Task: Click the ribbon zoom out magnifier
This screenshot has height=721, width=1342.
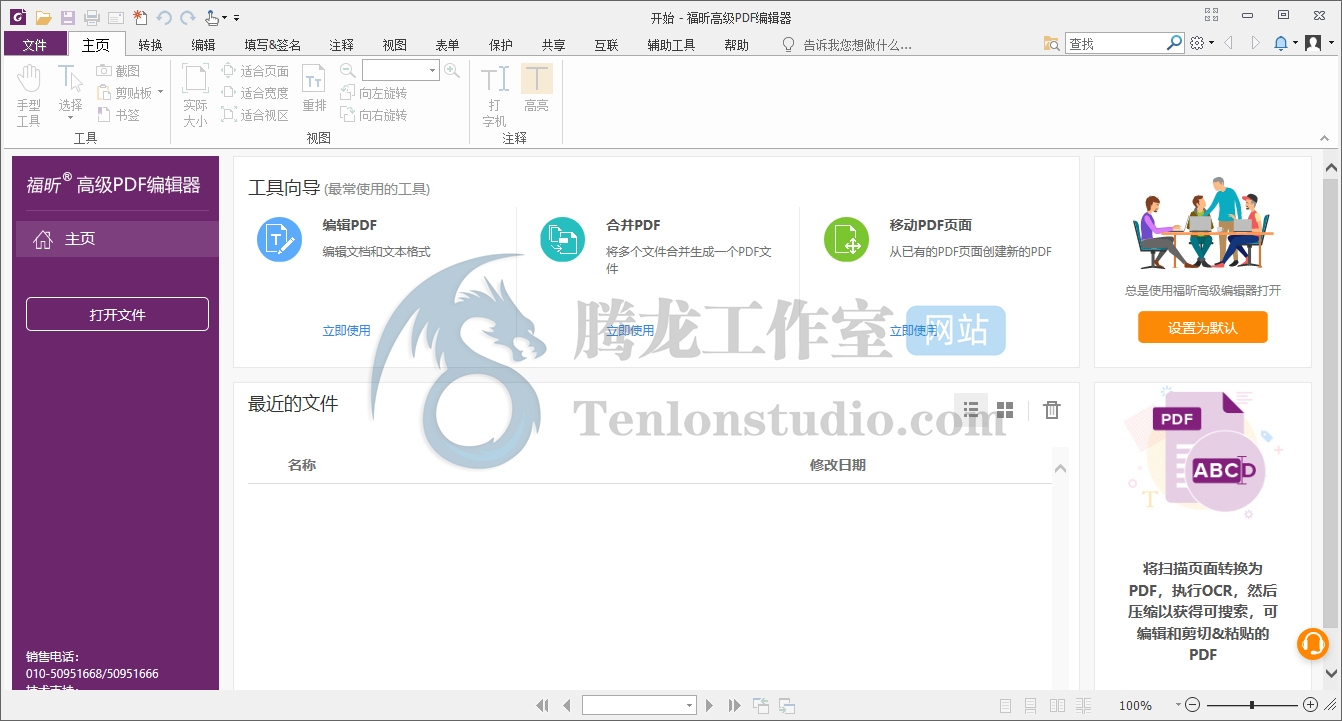Action: coord(347,70)
